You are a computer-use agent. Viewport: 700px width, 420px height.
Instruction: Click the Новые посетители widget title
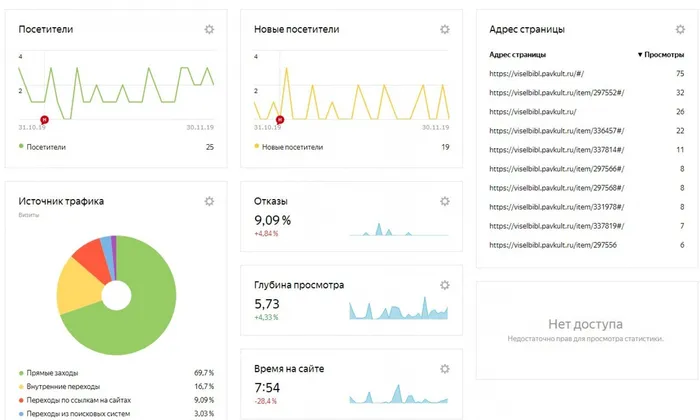click(296, 29)
